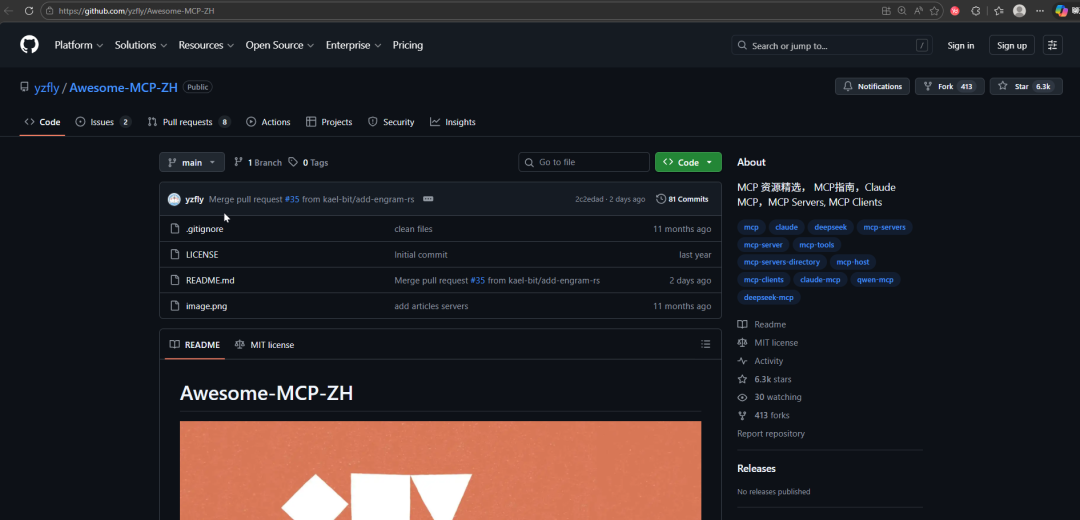Switch to the Security tab
Viewport: 1080px width, 520px height.
tap(391, 122)
